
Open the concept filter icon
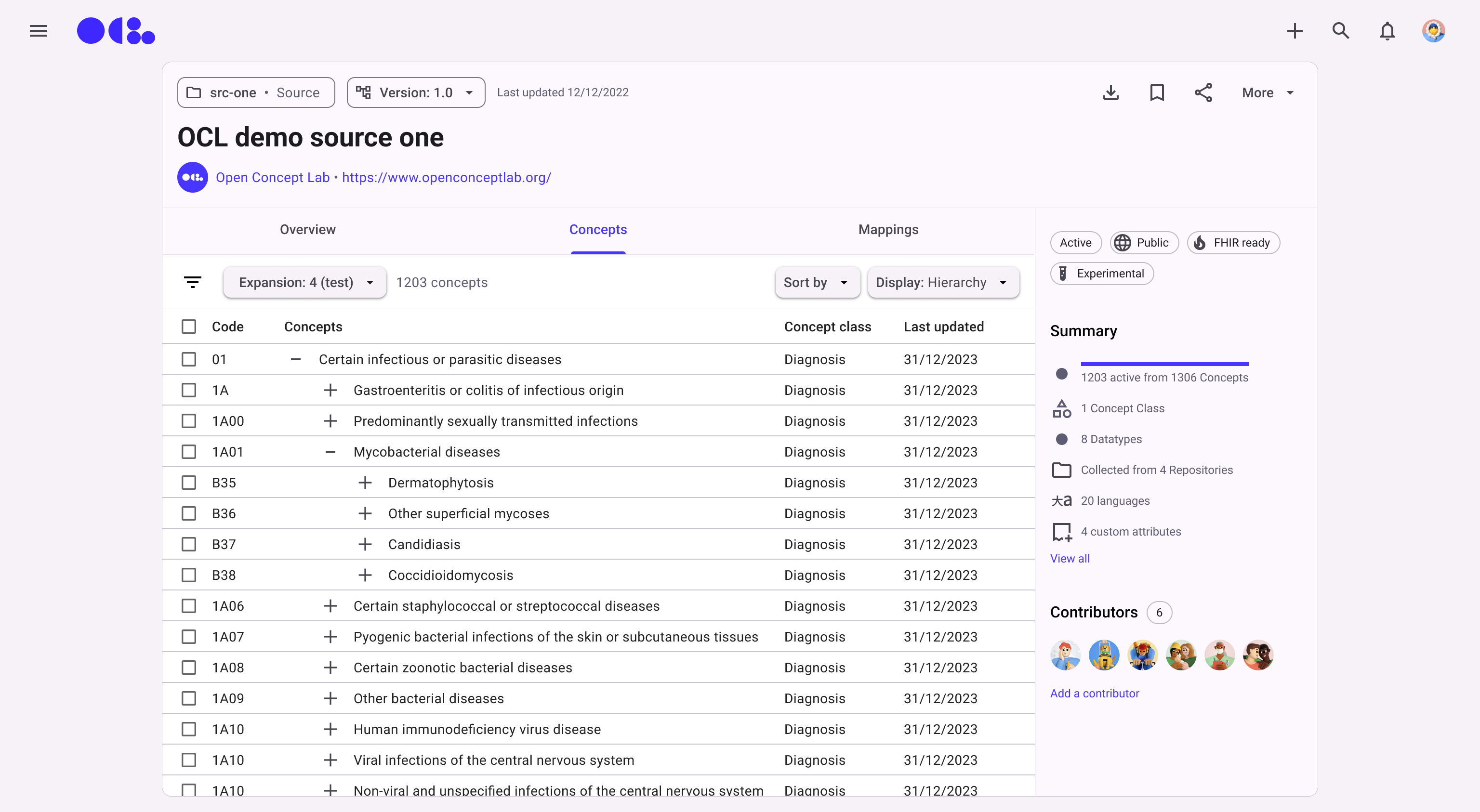(193, 282)
